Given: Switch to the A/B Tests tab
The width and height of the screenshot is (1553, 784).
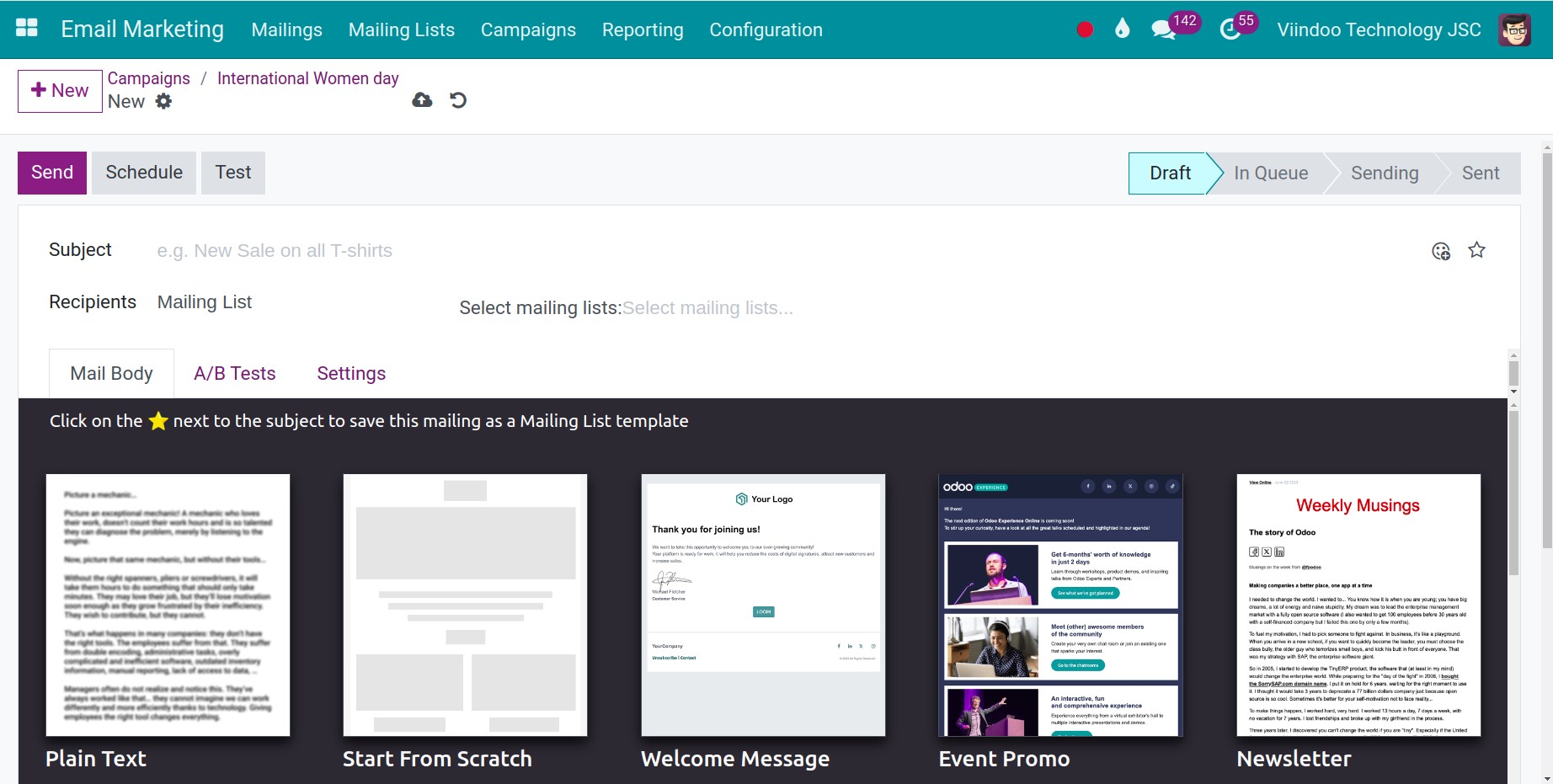Looking at the screenshot, I should point(235,374).
